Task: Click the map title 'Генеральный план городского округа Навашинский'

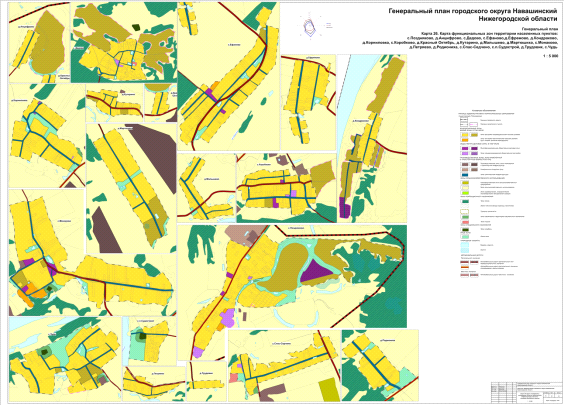Action: pos(473,11)
